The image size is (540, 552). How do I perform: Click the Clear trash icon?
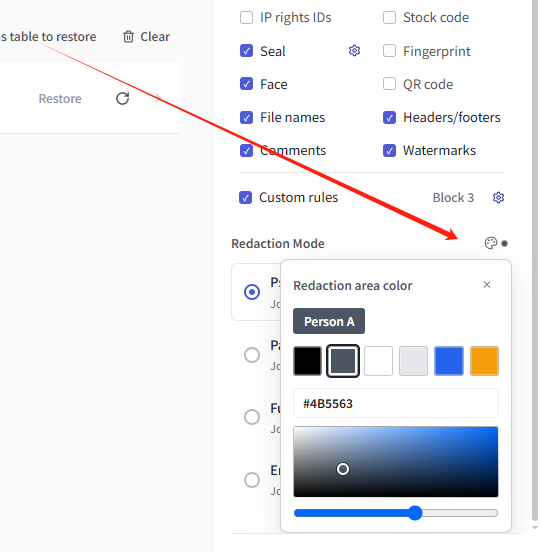(x=128, y=37)
